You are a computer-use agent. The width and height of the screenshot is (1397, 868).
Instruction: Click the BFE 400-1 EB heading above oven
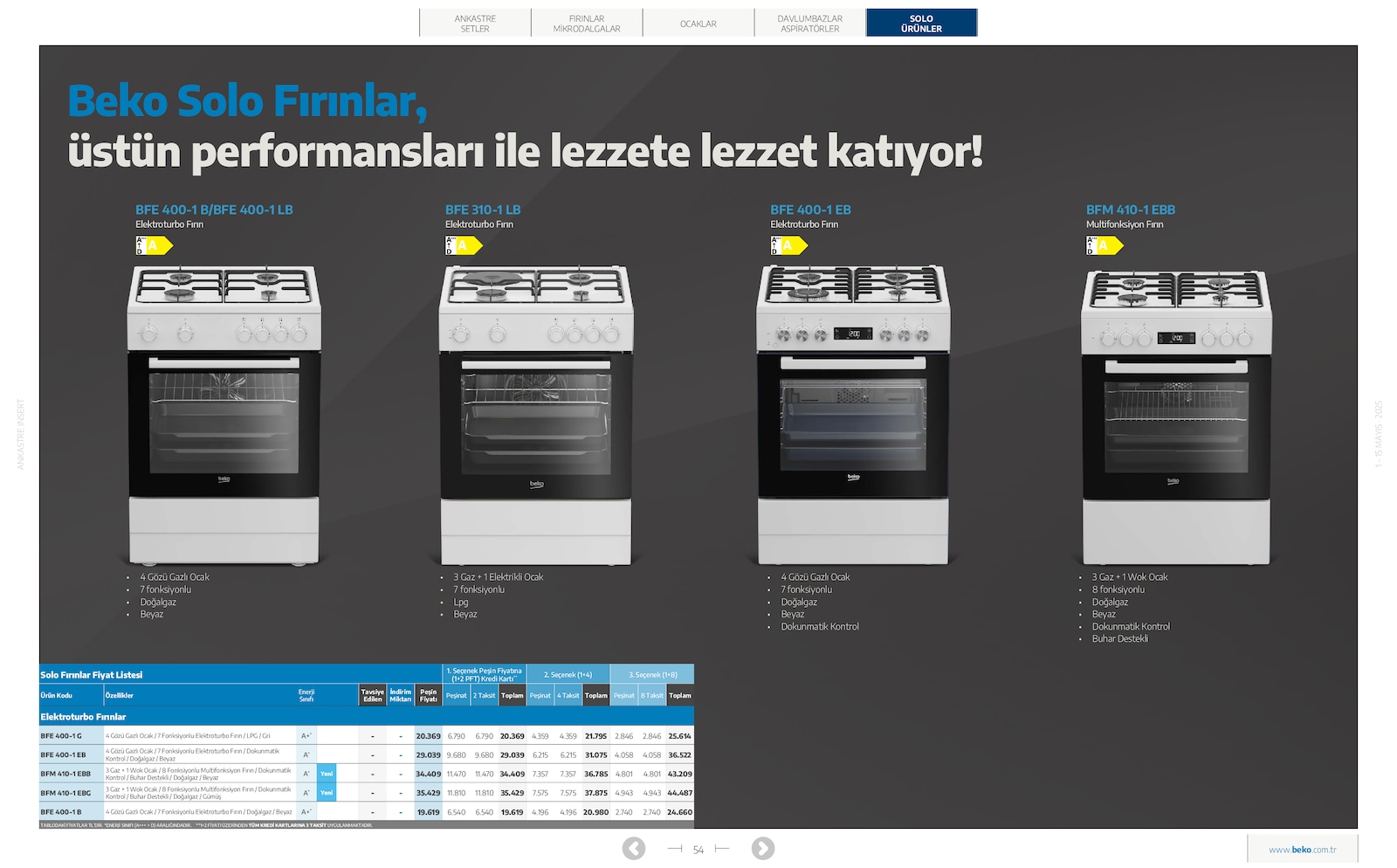810,210
